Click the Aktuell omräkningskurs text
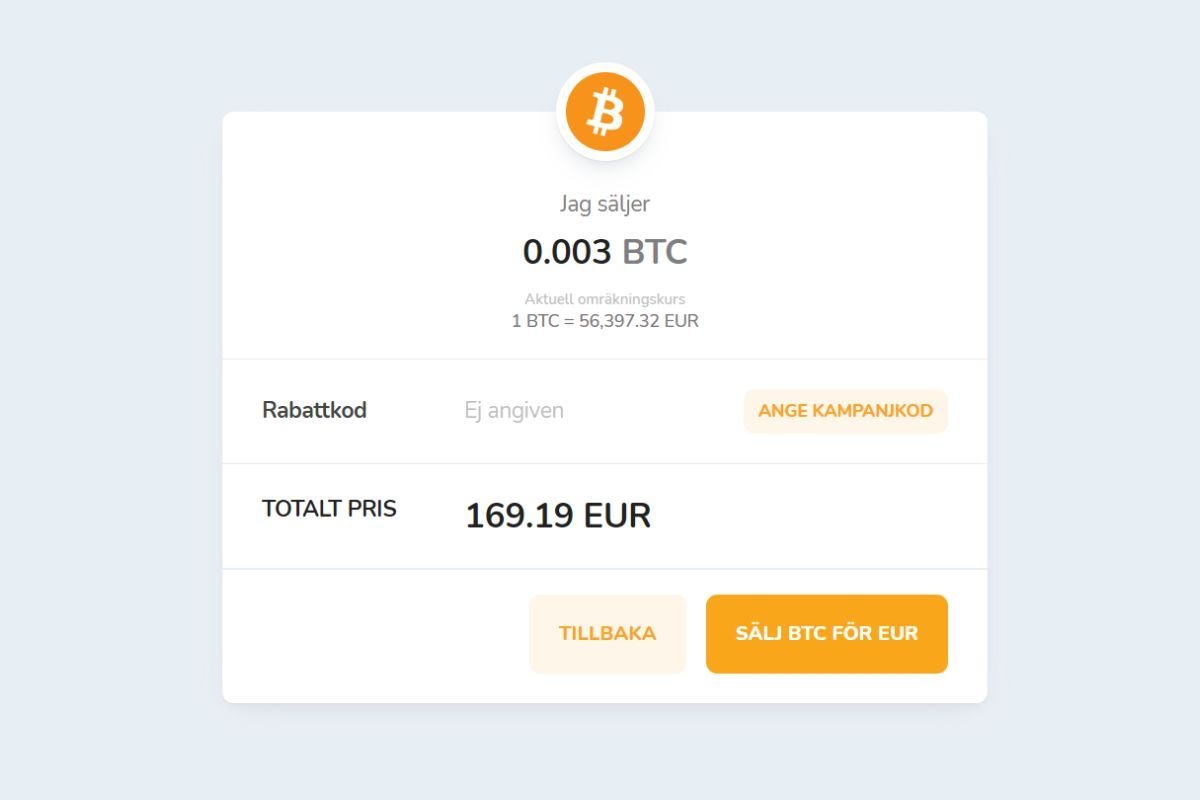 (x=604, y=298)
